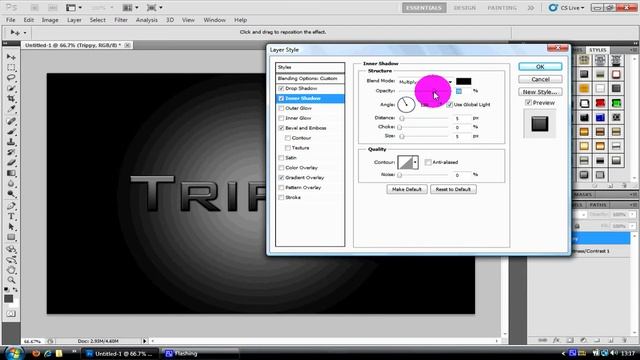Image resolution: width=640 pixels, height=360 pixels.
Task: Open the status bar info arrow
Action: pos(144,341)
